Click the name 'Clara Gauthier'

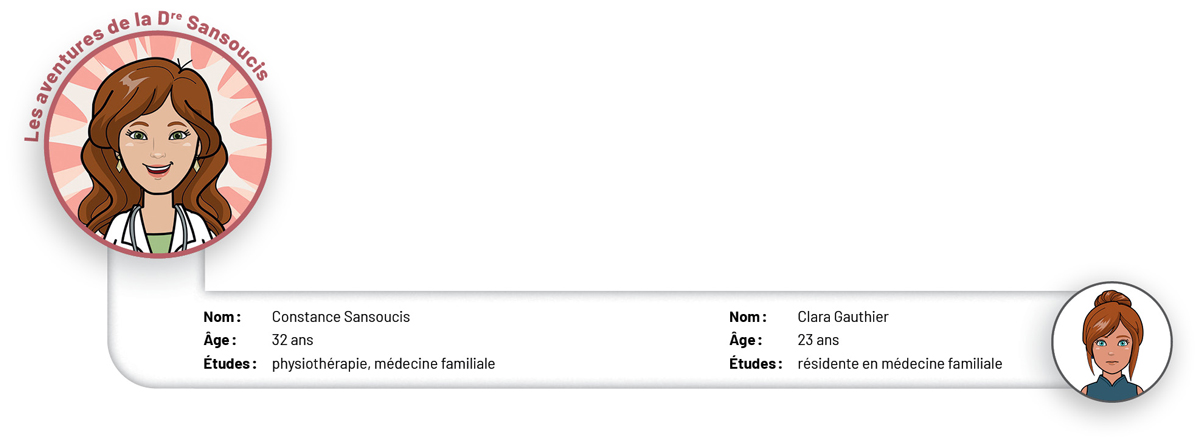point(843,317)
